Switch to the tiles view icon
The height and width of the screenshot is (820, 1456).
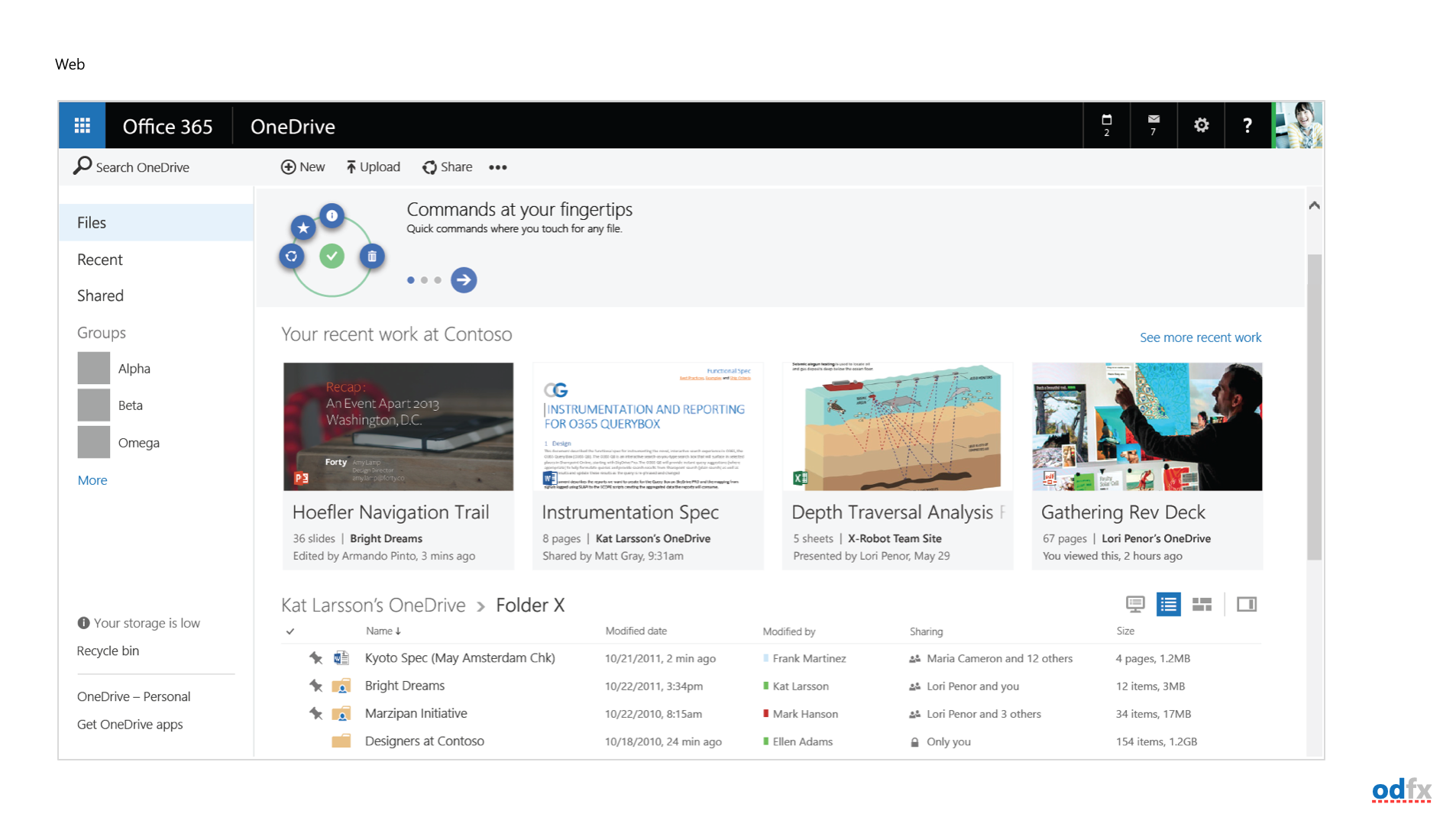pyautogui.click(x=1202, y=605)
